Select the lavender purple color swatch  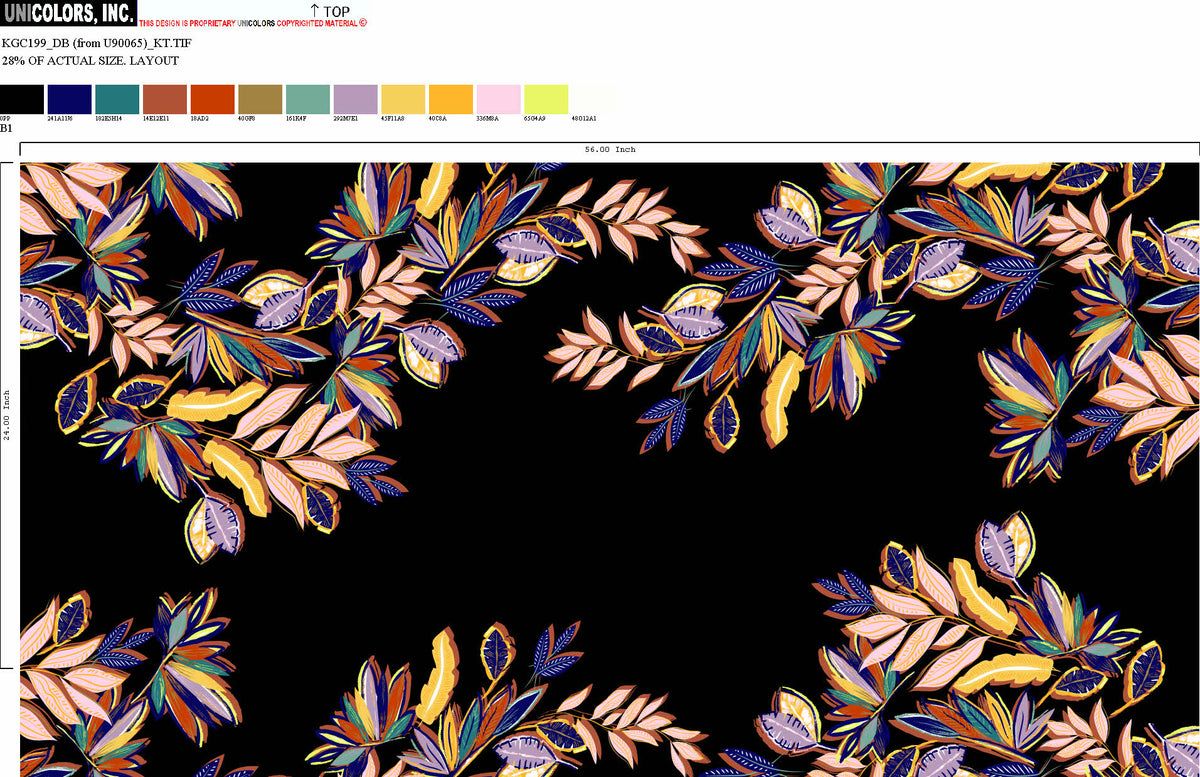click(355, 99)
